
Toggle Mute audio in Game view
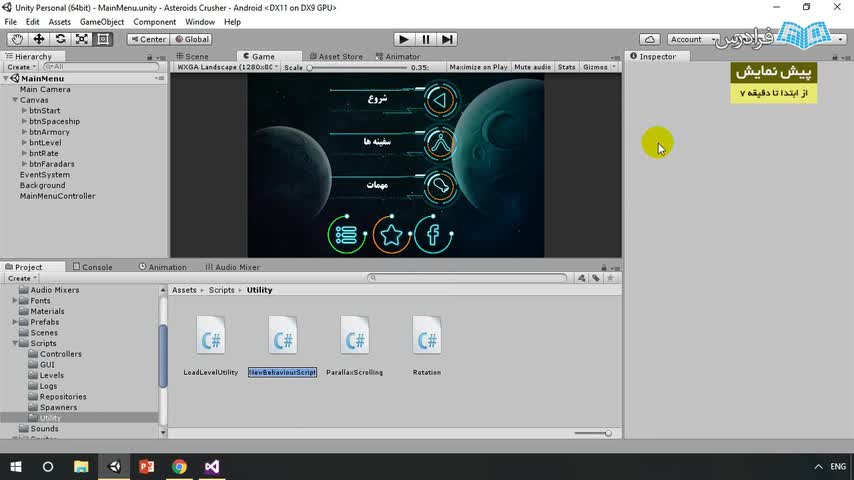pyautogui.click(x=533, y=67)
